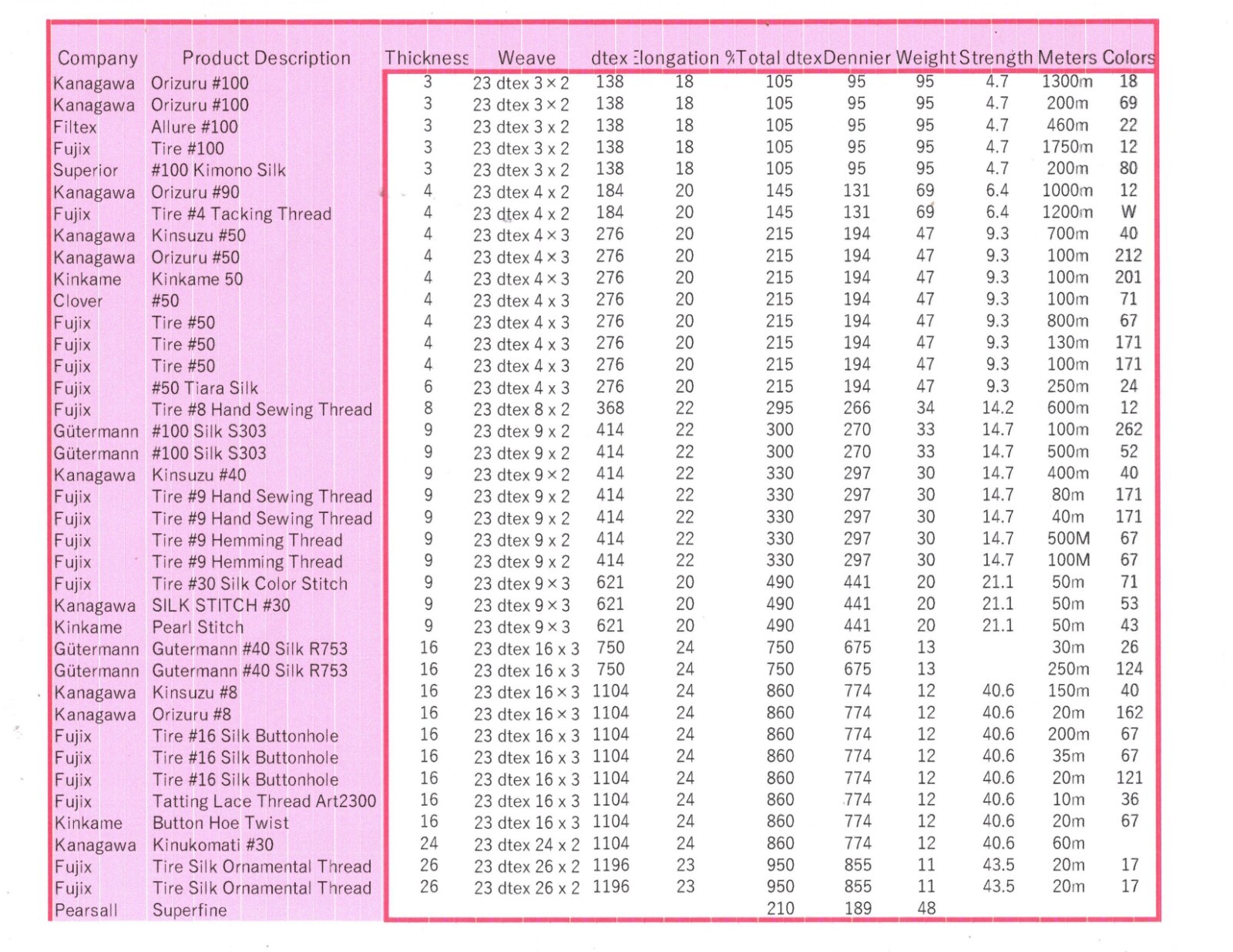Select the Pearl Stitch product cell
Screen dimensions: 1233x952
pos(197,628)
